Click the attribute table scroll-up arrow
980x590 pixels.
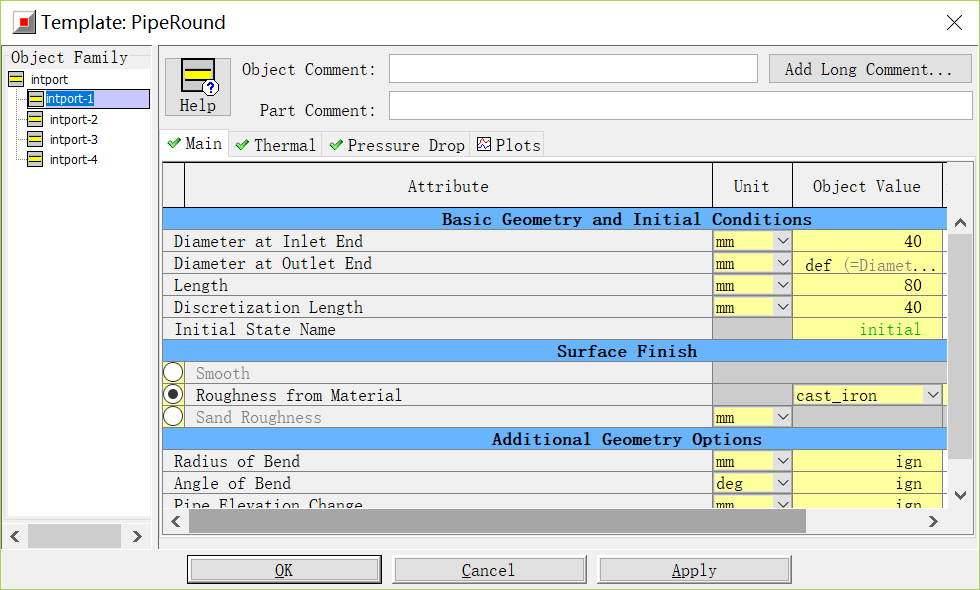coord(961,222)
